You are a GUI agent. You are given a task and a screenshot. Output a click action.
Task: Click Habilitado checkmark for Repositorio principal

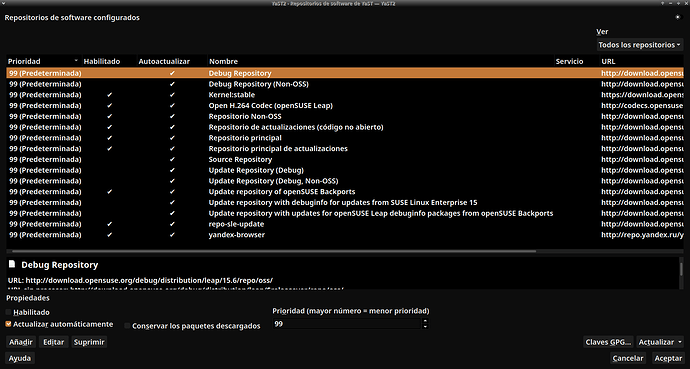[x=110, y=138]
